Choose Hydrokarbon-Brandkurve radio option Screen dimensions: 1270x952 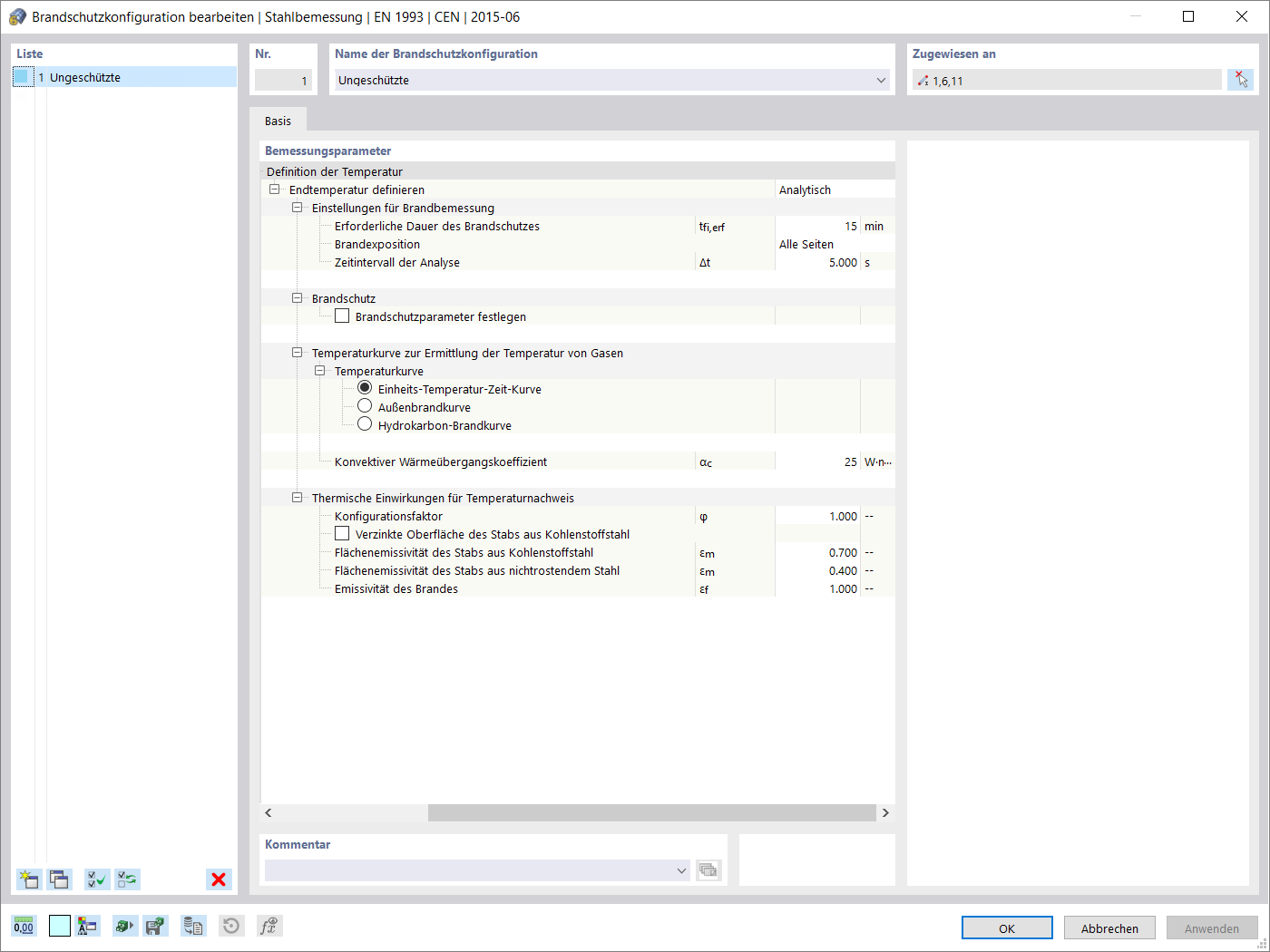365,424
